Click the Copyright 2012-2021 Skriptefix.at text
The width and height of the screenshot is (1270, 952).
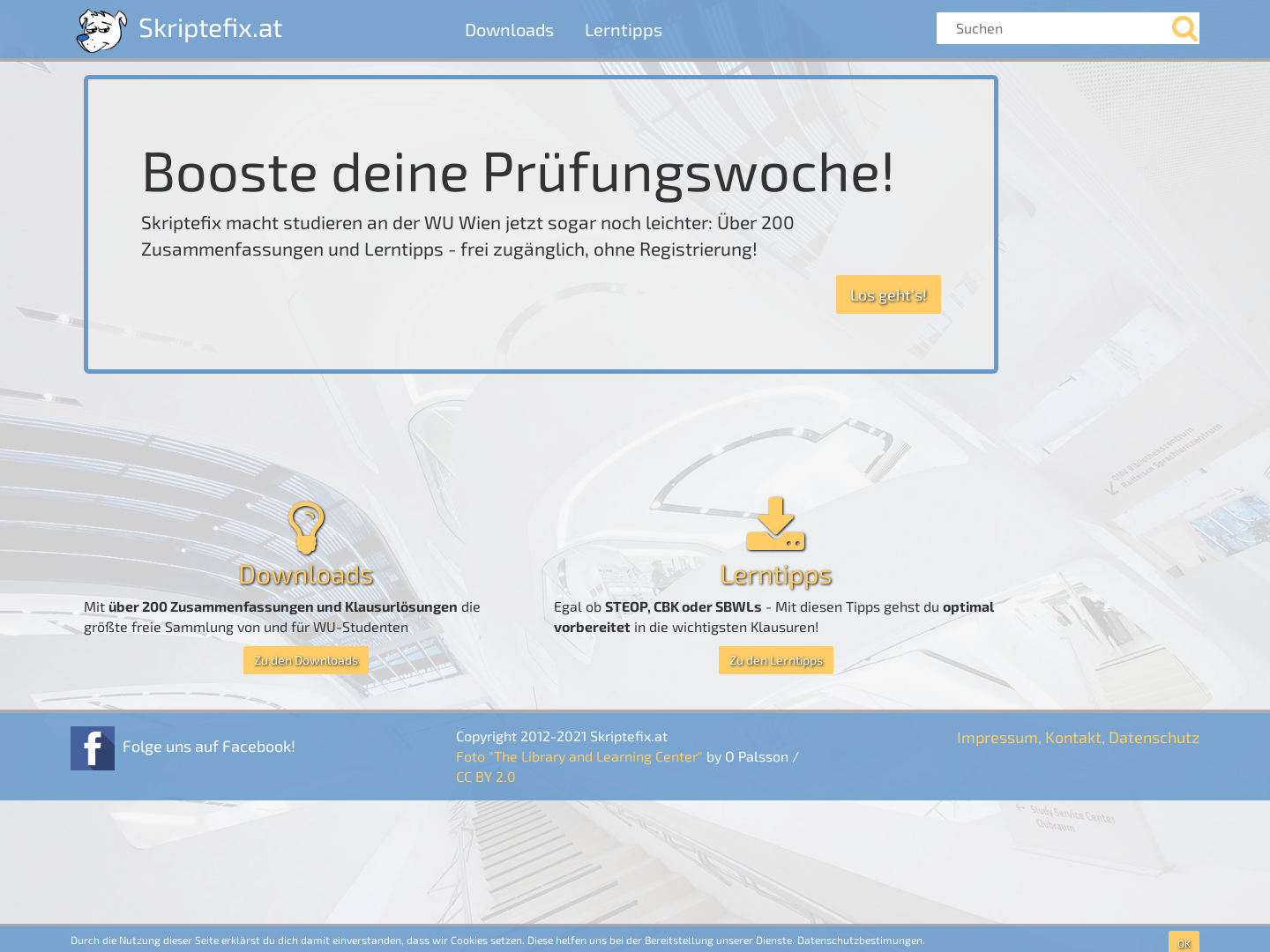click(x=562, y=736)
